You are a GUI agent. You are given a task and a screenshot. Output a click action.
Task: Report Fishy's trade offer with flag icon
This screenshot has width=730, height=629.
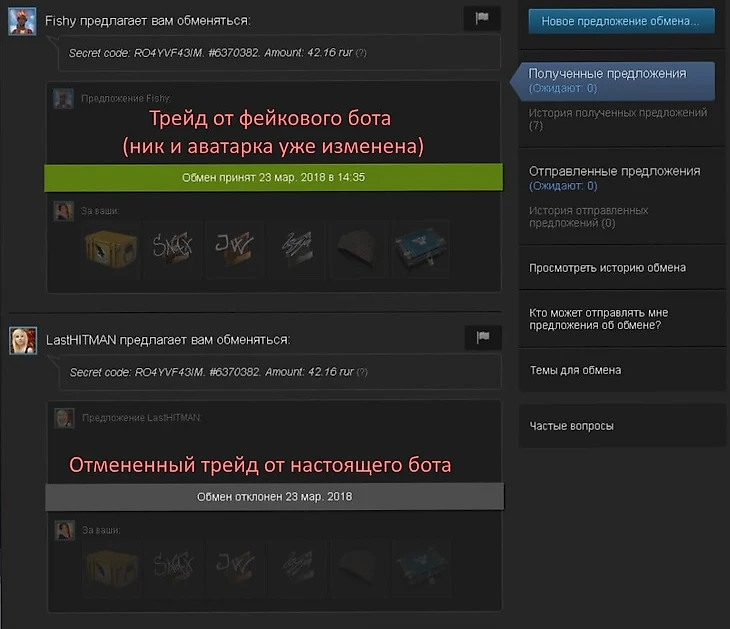coord(482,18)
